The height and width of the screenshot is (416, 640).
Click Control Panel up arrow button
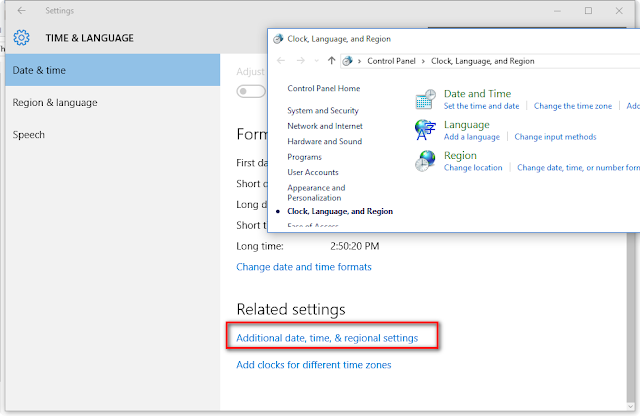click(331, 61)
